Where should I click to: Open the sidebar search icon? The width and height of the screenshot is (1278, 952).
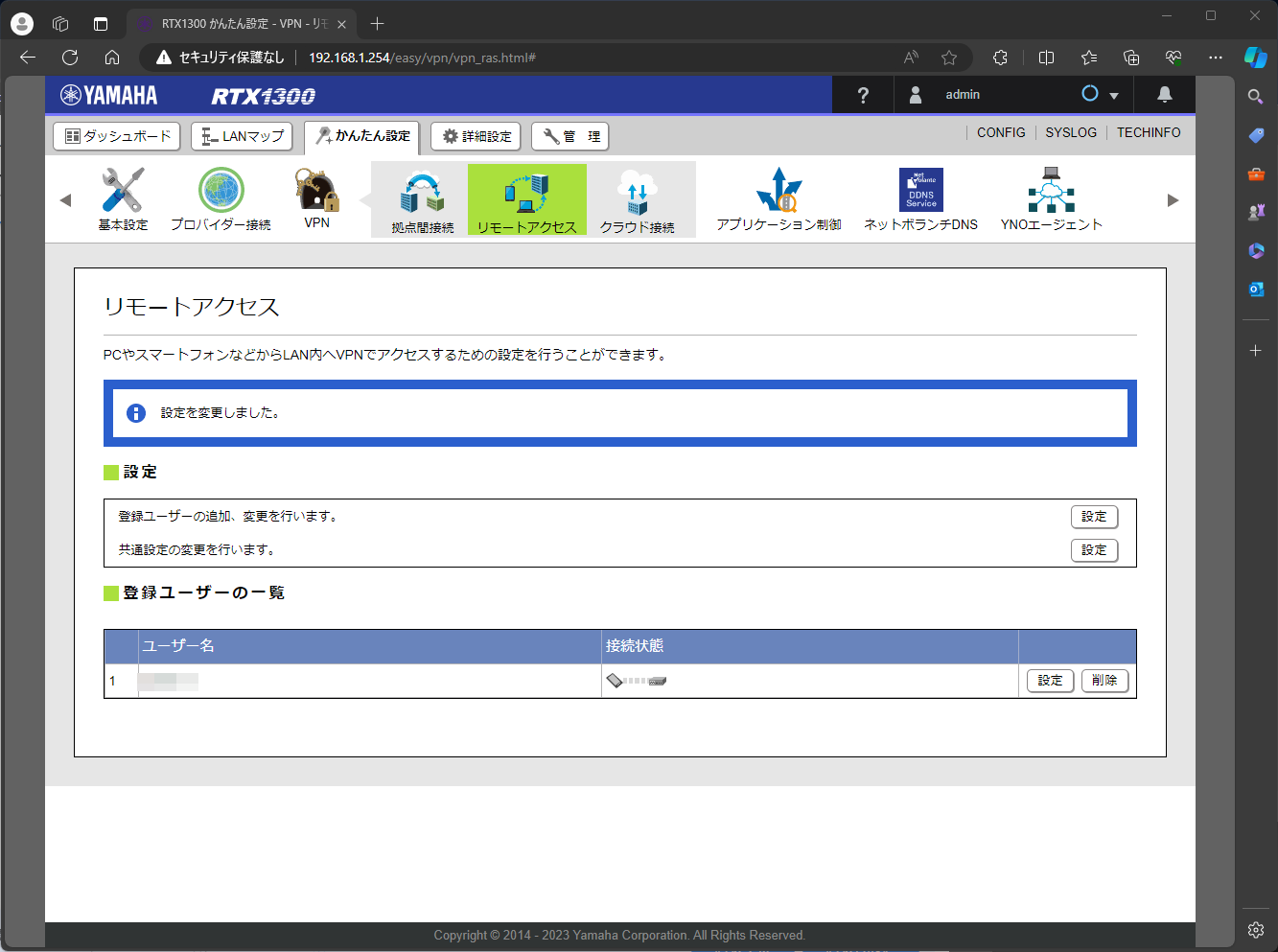(x=1256, y=96)
